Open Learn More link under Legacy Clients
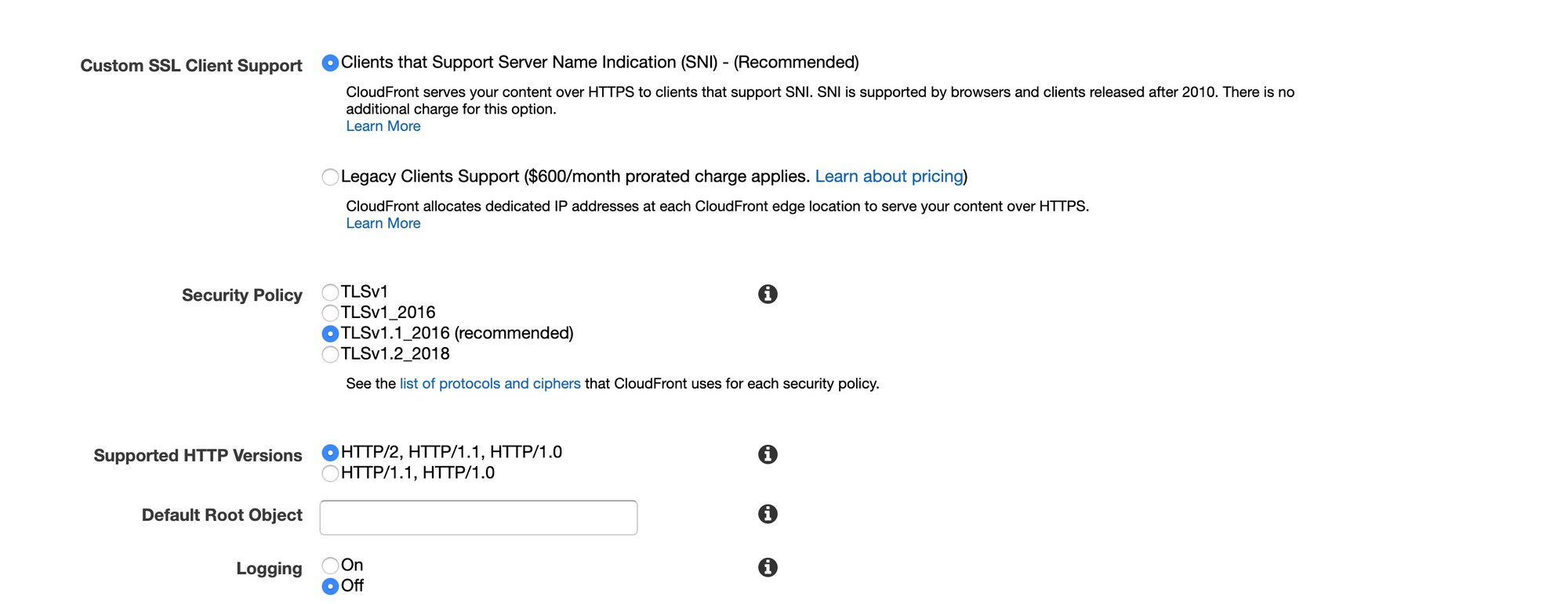This screenshot has width=1568, height=604. pos(383,223)
